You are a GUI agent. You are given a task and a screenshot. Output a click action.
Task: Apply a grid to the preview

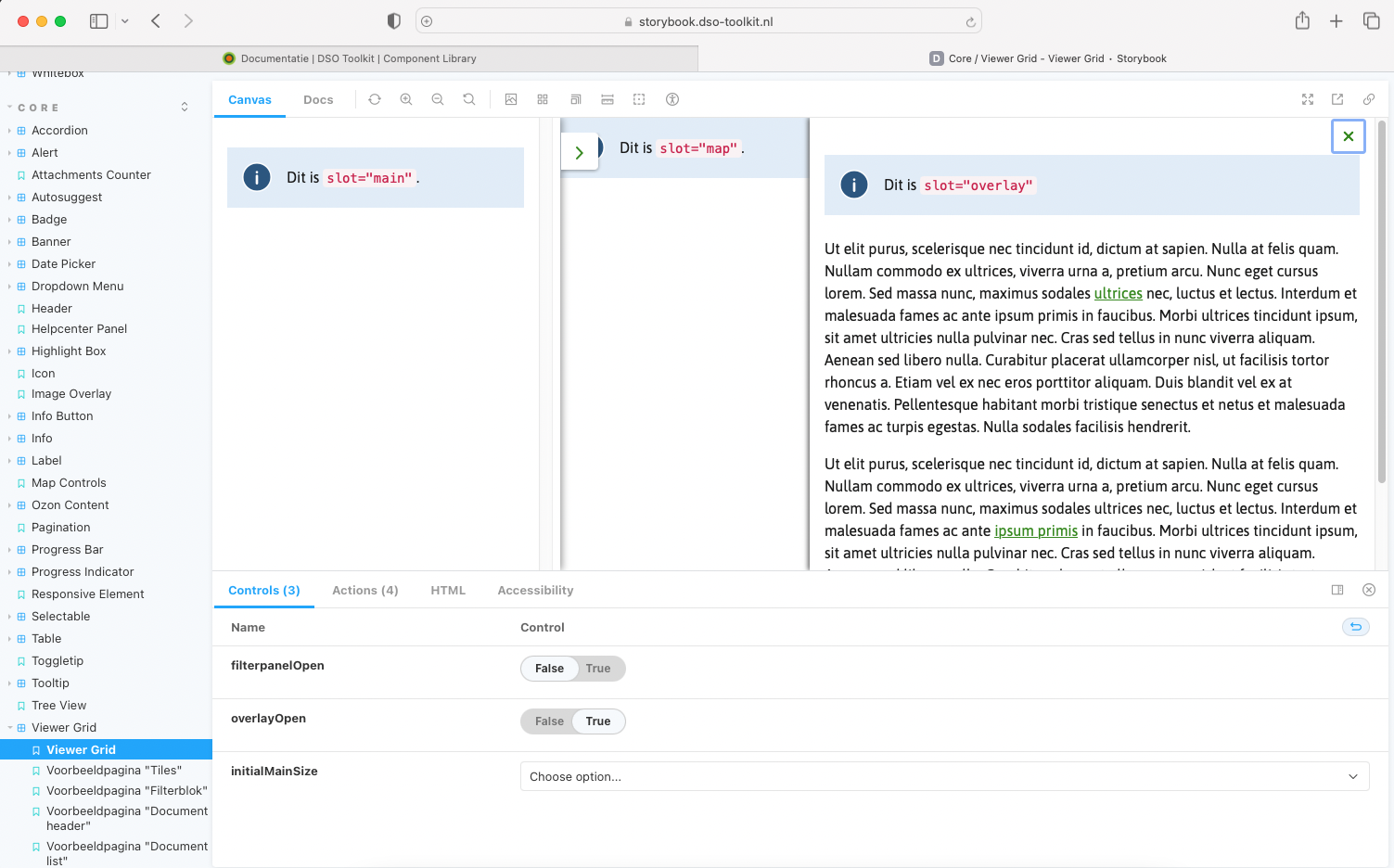click(x=542, y=99)
